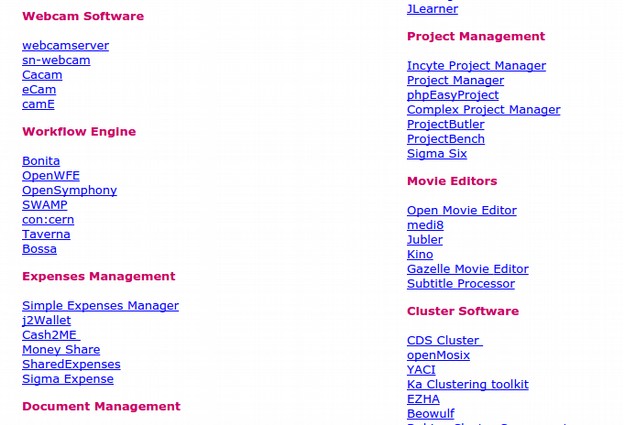The width and height of the screenshot is (624, 425).
Task: Open the Subtitle Processor link
Action: coord(461,284)
